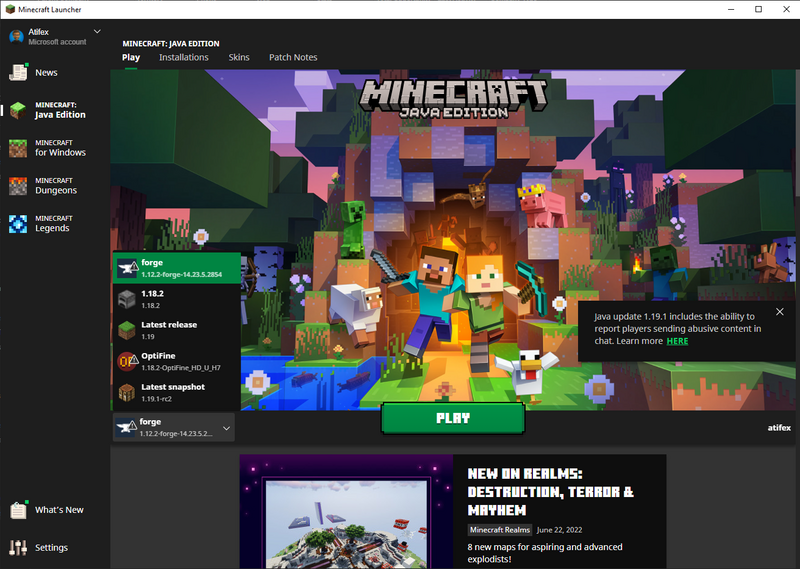Open the Settings sliders icon
Image resolution: width=800 pixels, height=569 pixels.
click(18, 548)
